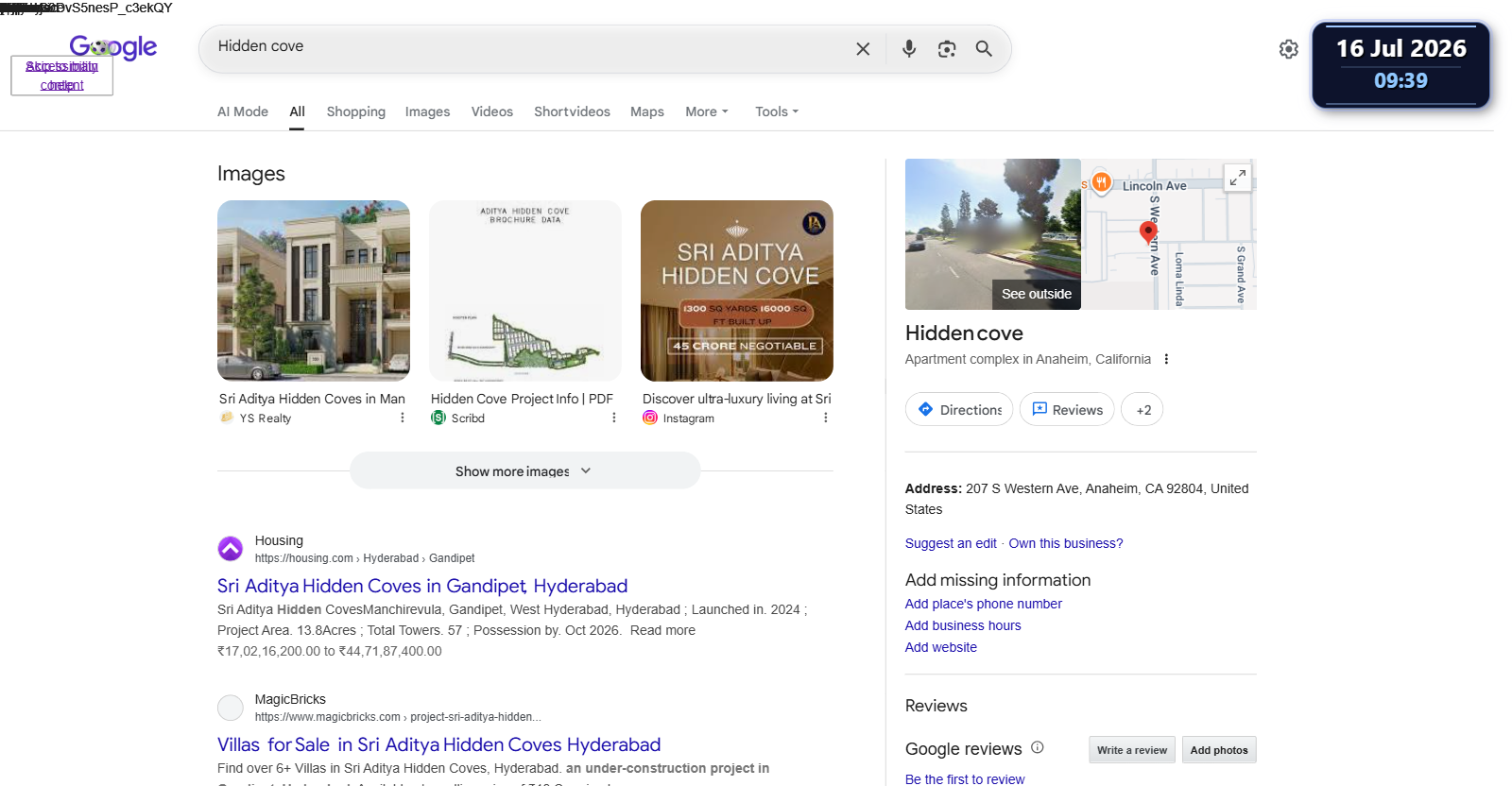Open Sri Aditya Hidden Coves house thumbnail
This screenshot has height=786, width=1512.
[314, 291]
